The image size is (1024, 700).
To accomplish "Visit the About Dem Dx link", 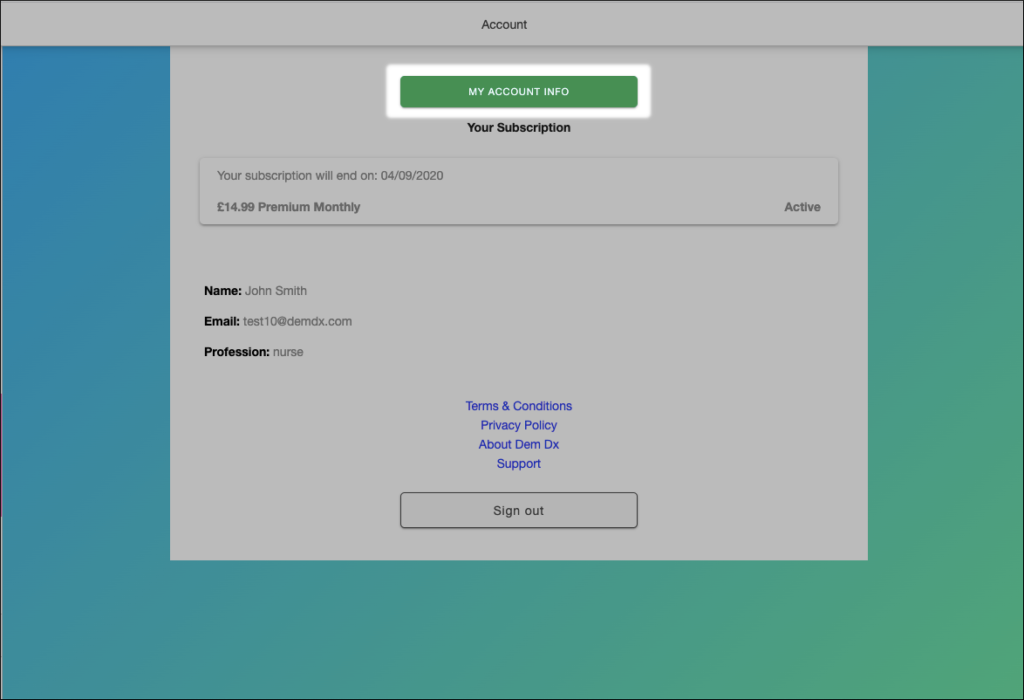I will [518, 444].
